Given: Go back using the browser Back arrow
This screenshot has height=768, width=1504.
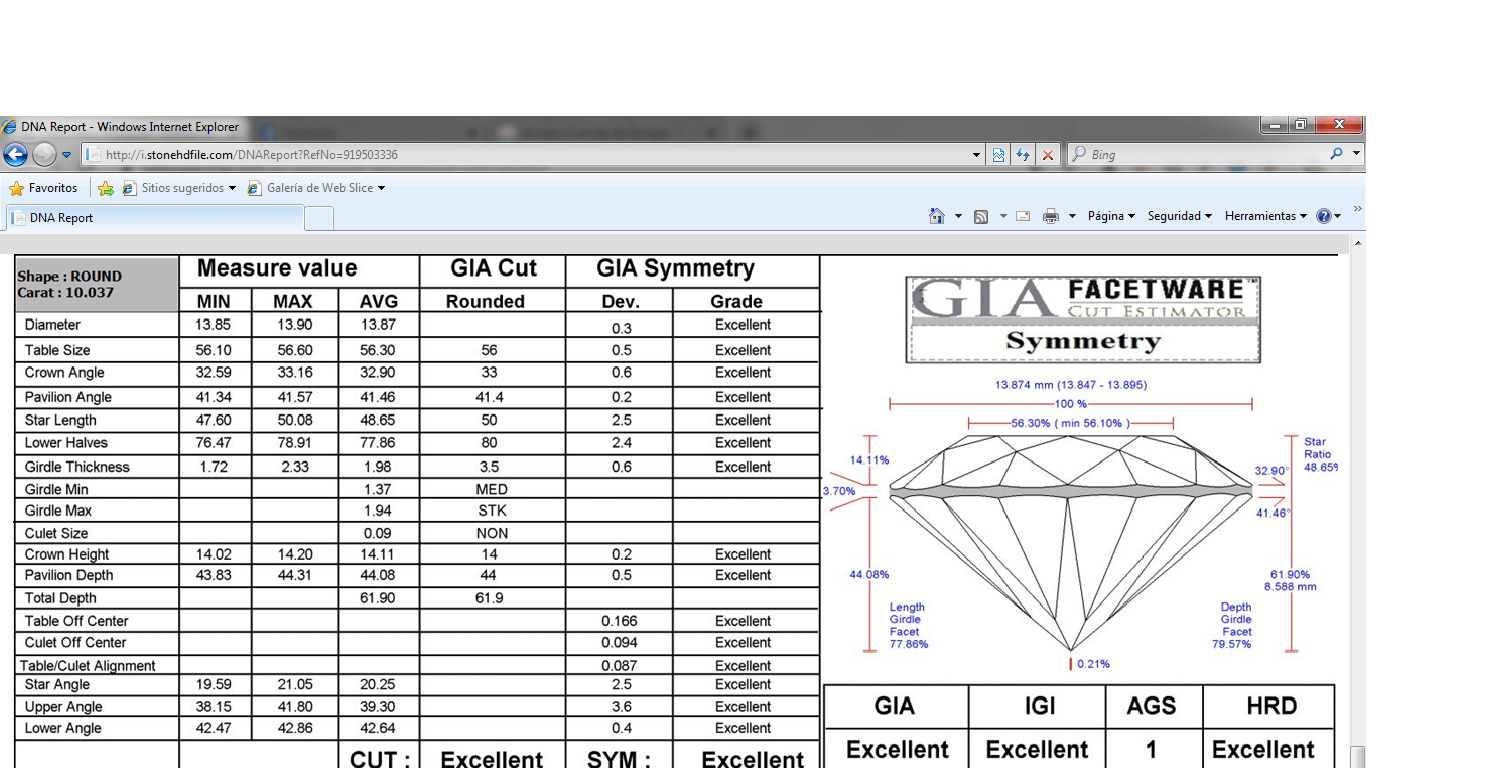Looking at the screenshot, I should tap(15, 155).
